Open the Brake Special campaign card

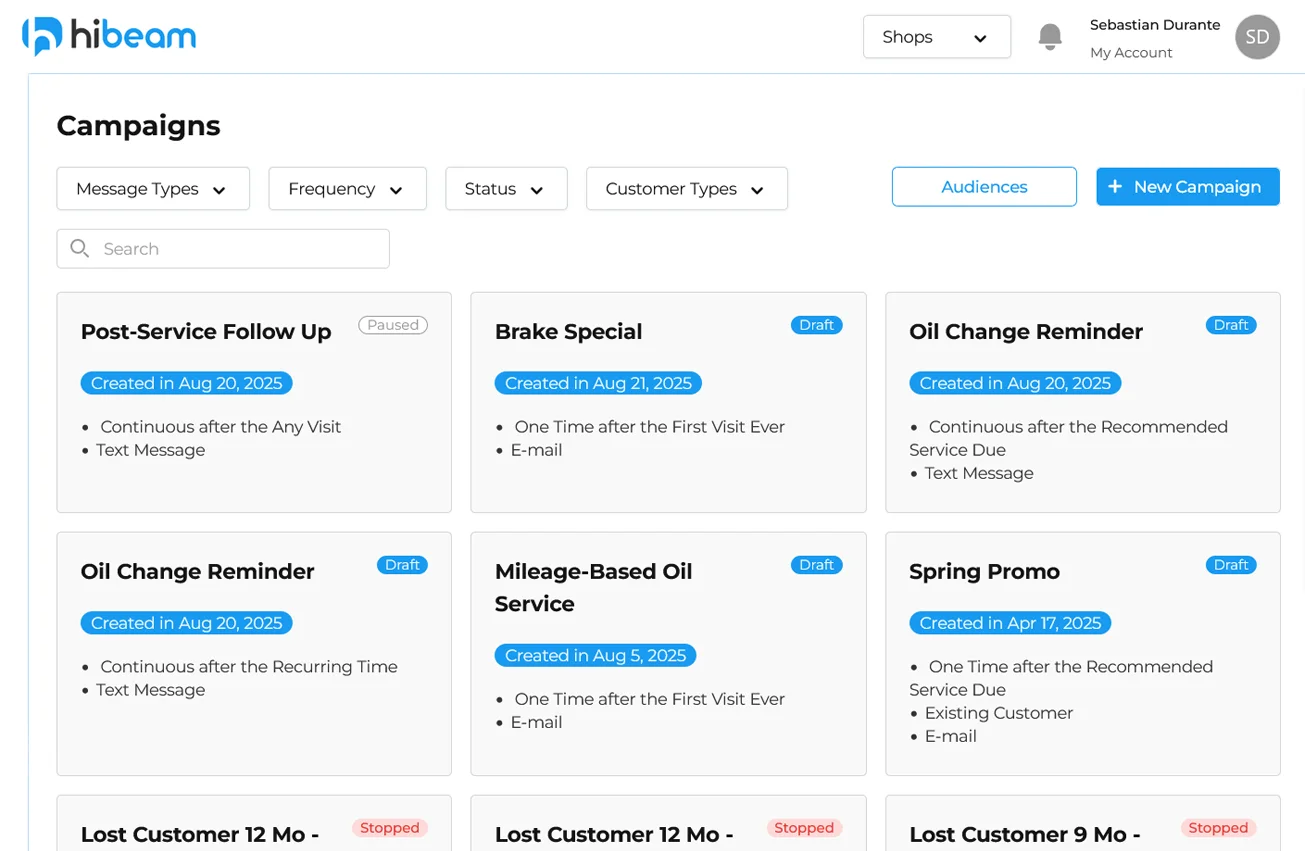pyautogui.click(x=569, y=332)
